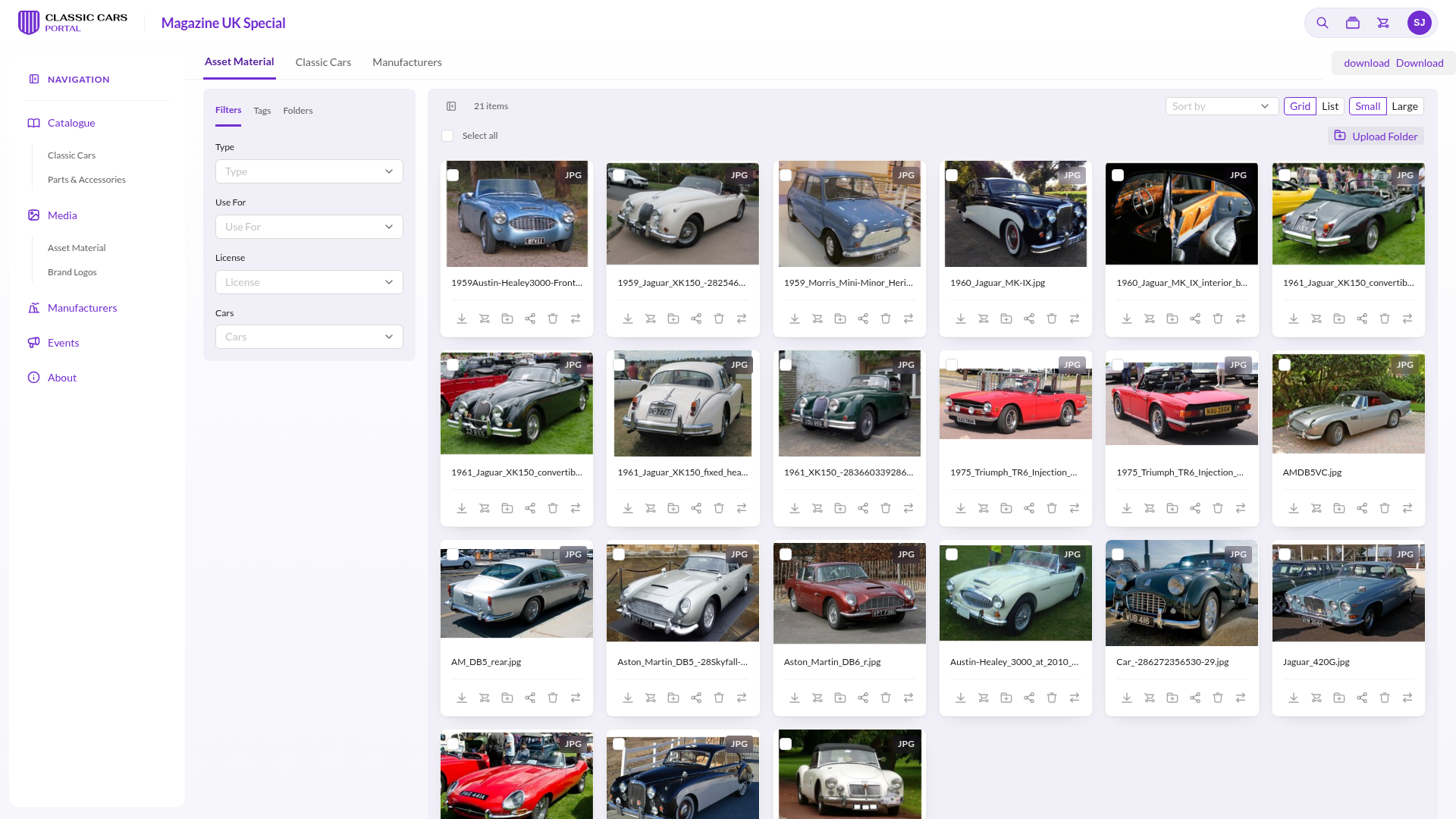
Task: Click the Navigation panel collapse icon
Action: 34,79
